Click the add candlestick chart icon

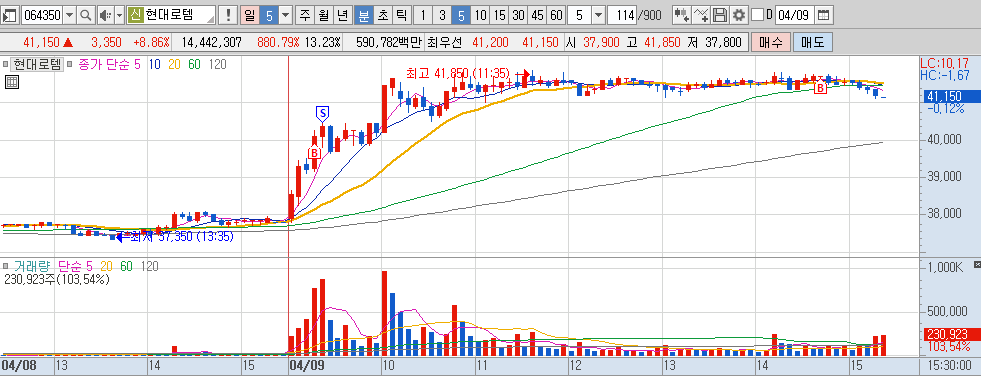click(x=683, y=14)
